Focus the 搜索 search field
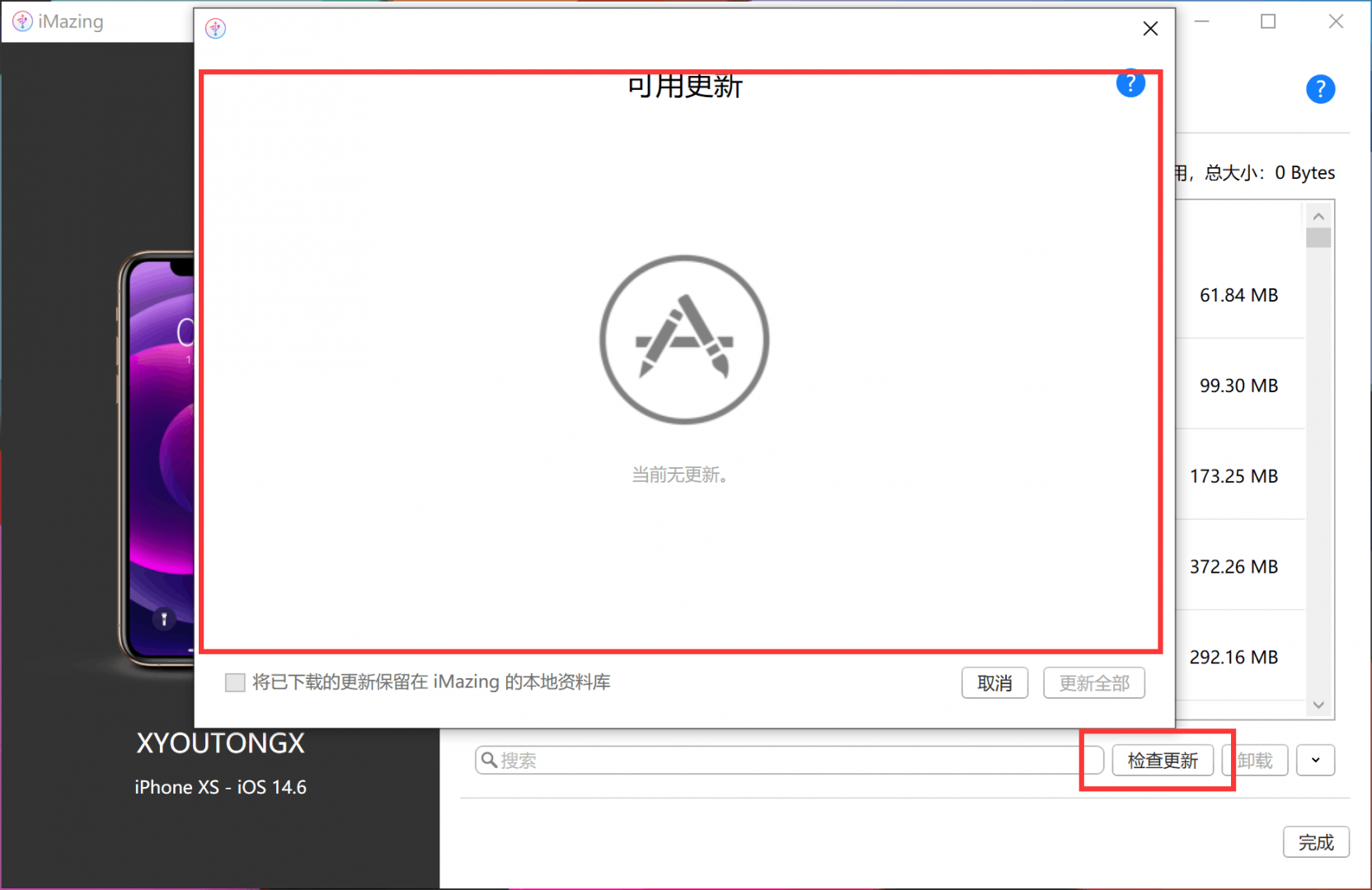The width and height of the screenshot is (1372, 890). pos(789,761)
